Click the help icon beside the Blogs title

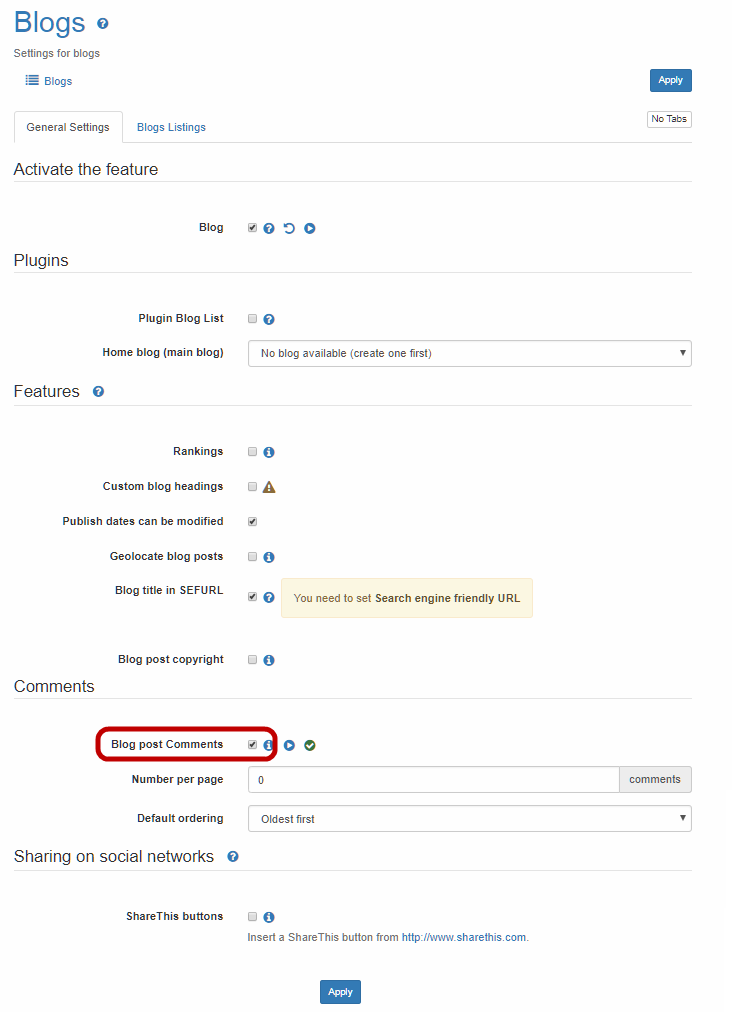[102, 23]
